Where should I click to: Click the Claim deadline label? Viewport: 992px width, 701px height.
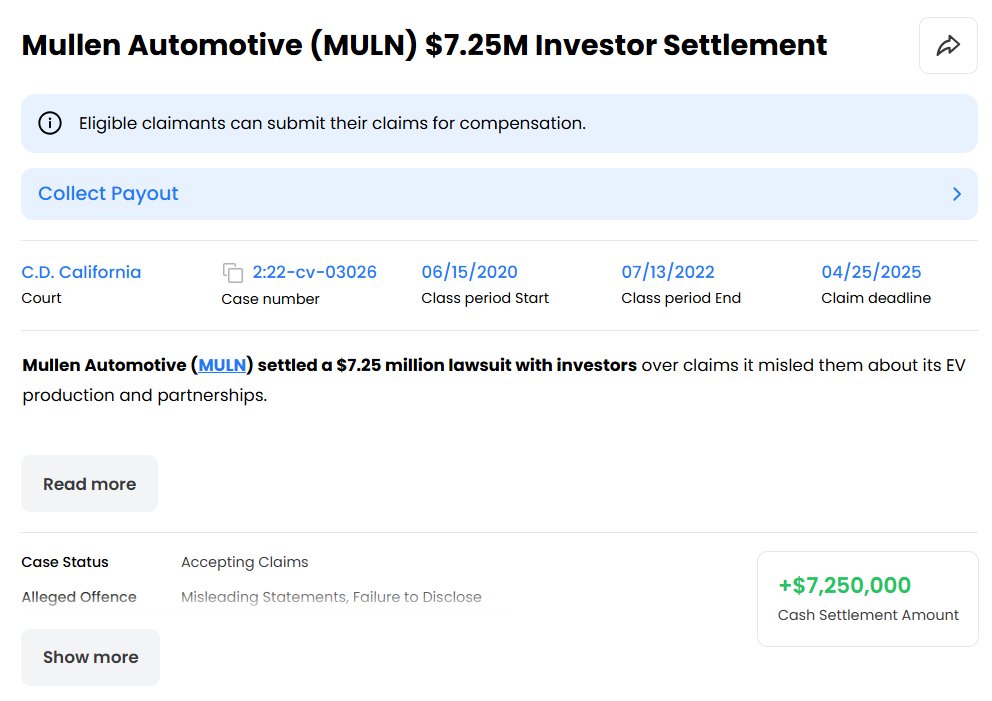tap(876, 298)
